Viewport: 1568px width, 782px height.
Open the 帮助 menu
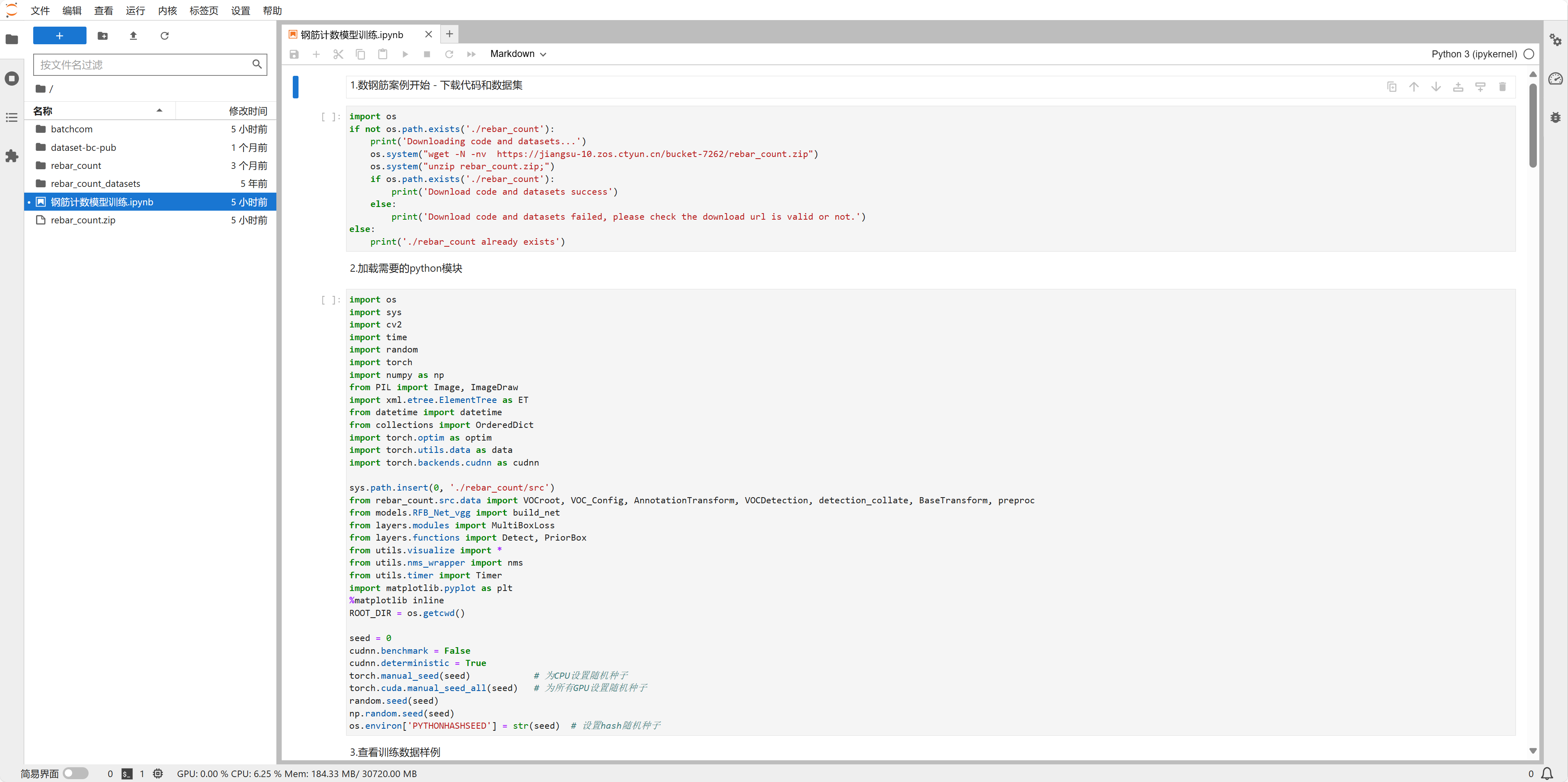click(272, 10)
